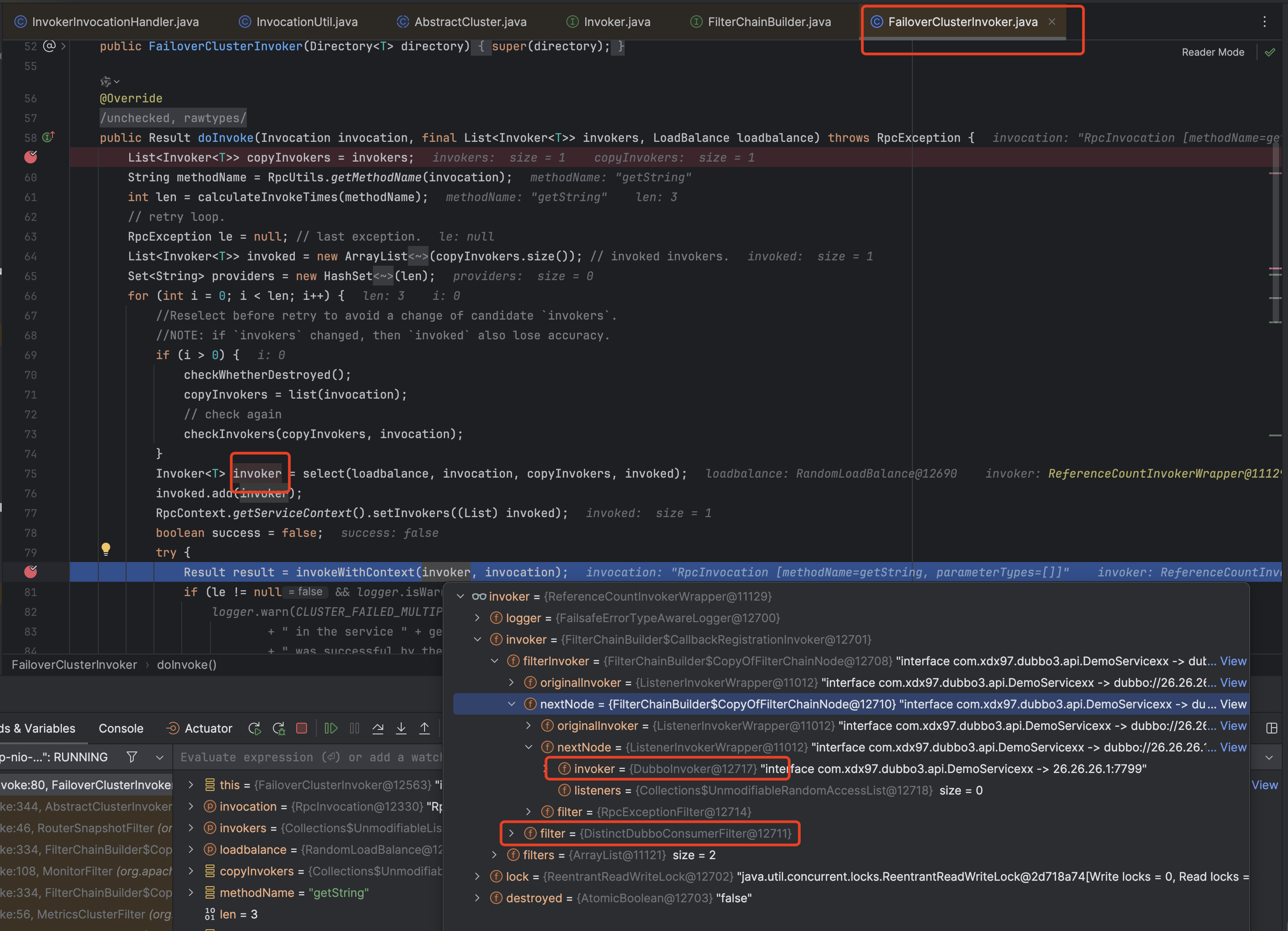
Task: Click the Rerun icon in debug toolbar
Action: coord(254,728)
